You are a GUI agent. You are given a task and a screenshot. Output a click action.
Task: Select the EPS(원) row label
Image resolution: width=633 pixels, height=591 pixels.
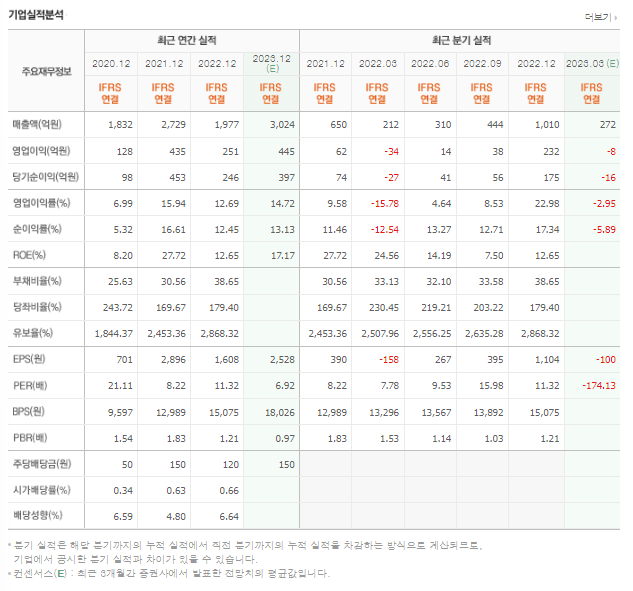29,359
